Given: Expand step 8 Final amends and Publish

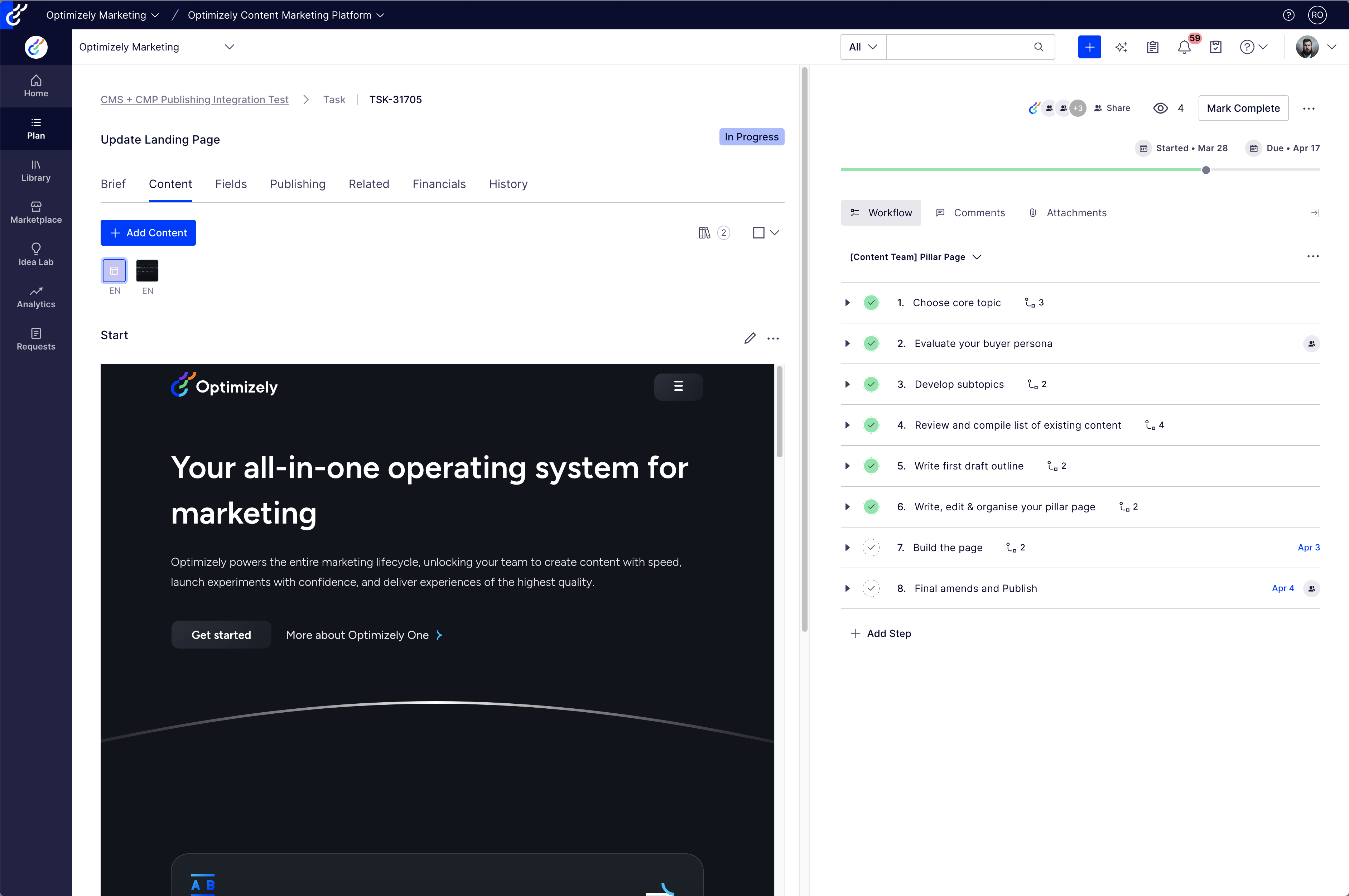Looking at the screenshot, I should (847, 589).
